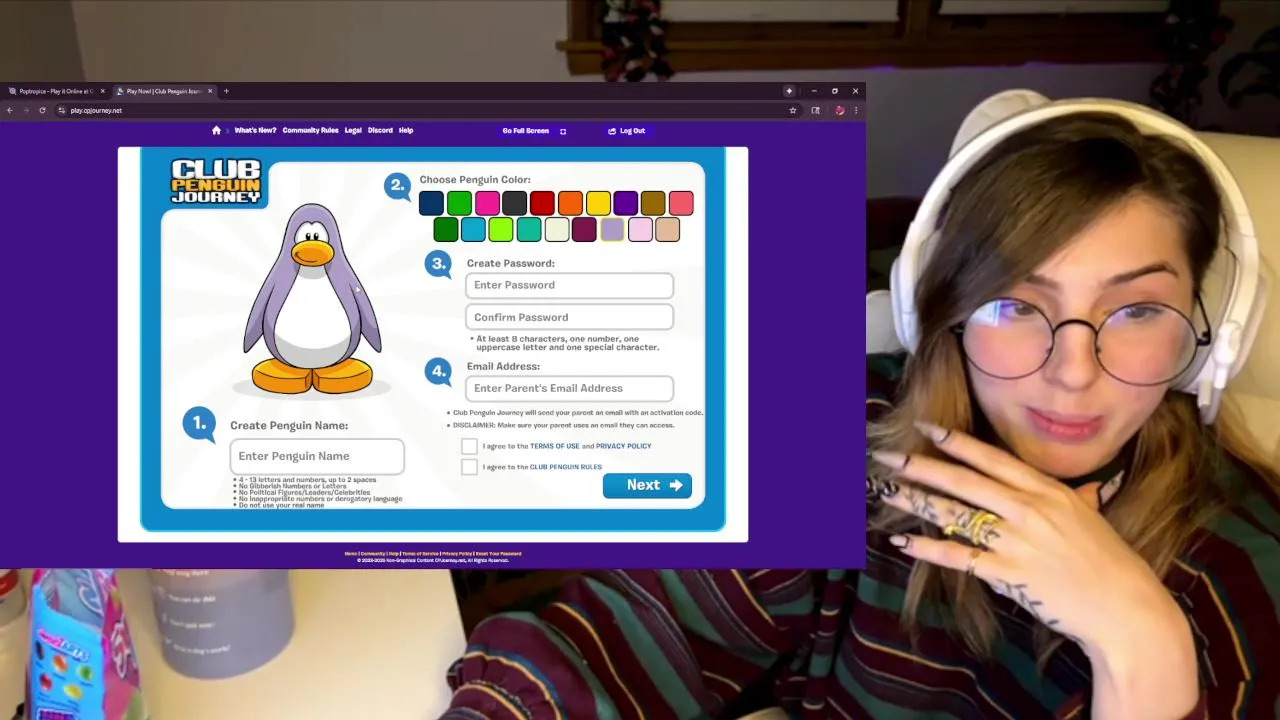This screenshot has height=720, width=1280.
Task: Click the browser address bar URL
Action: coord(96,110)
